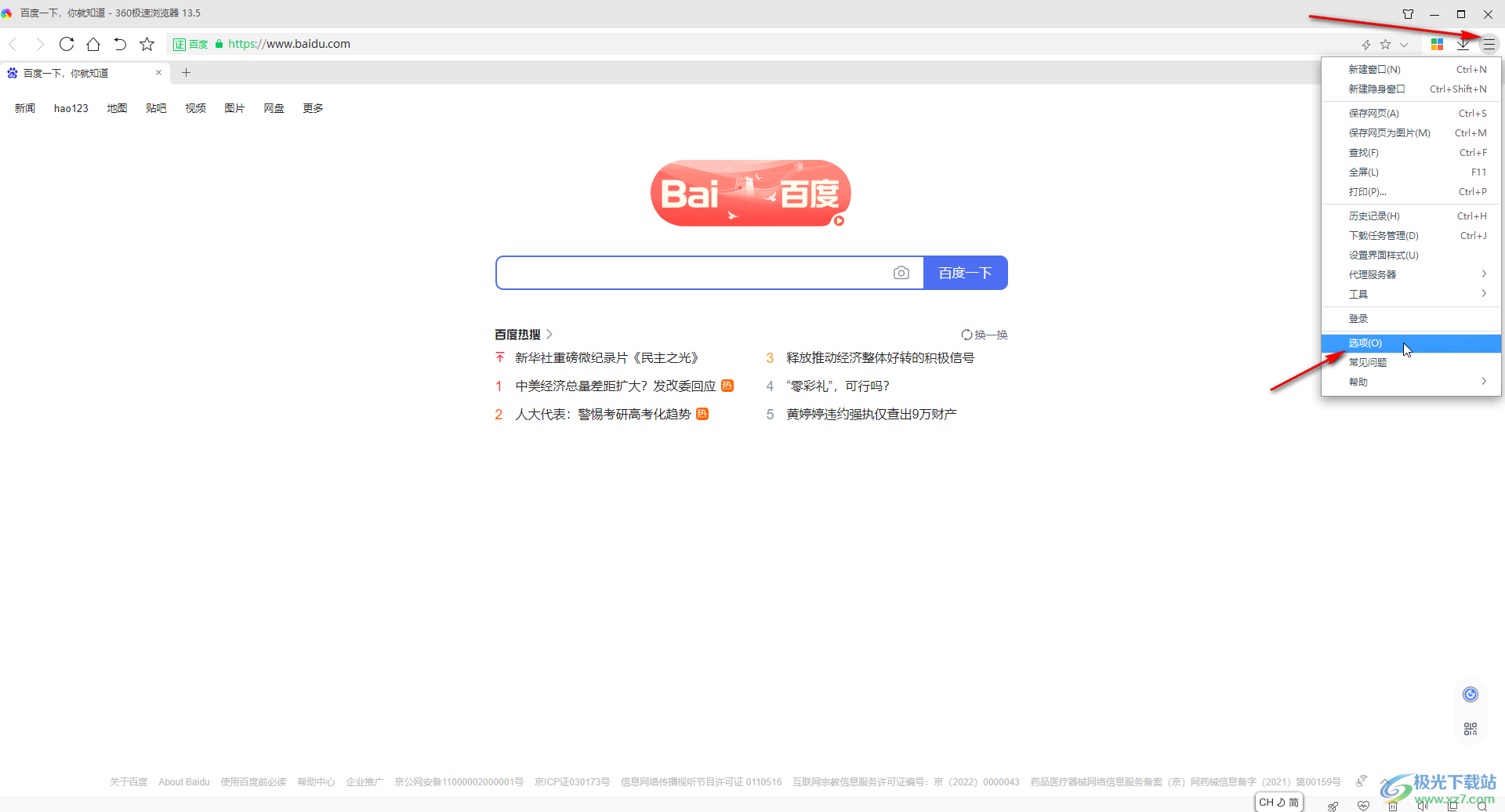Select 新建窗口(N) menu item
Viewport: 1505px width, 812px height.
click(x=1411, y=69)
